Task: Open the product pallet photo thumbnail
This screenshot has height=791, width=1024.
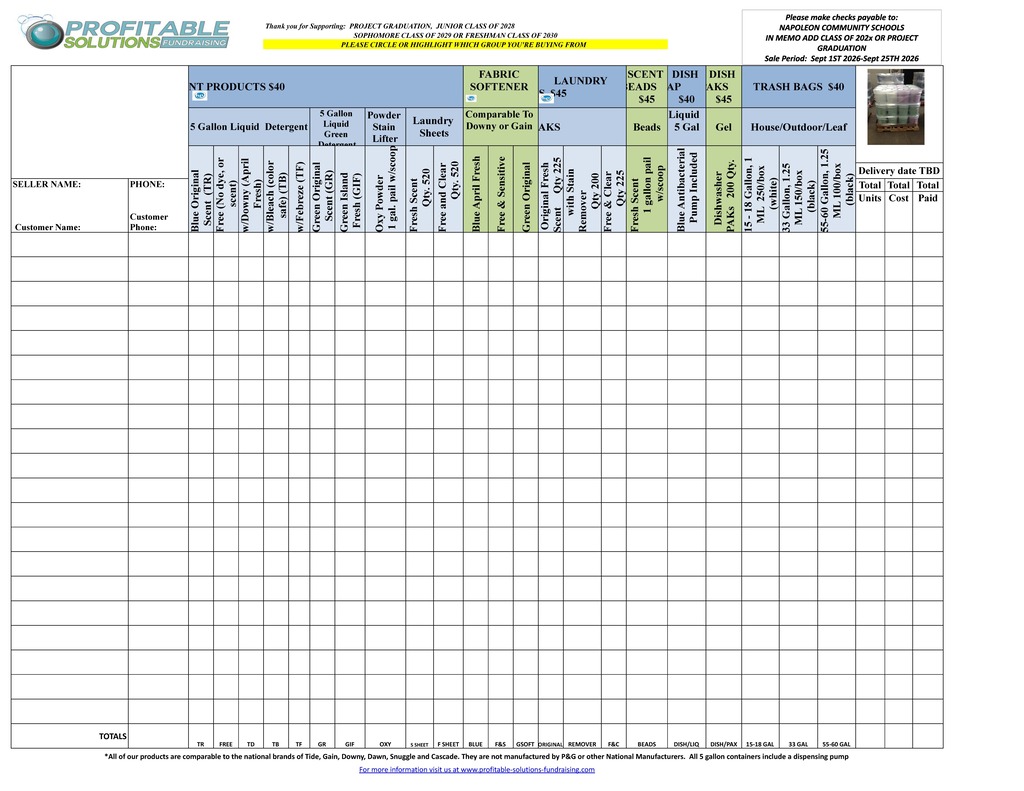Action: pos(895,106)
